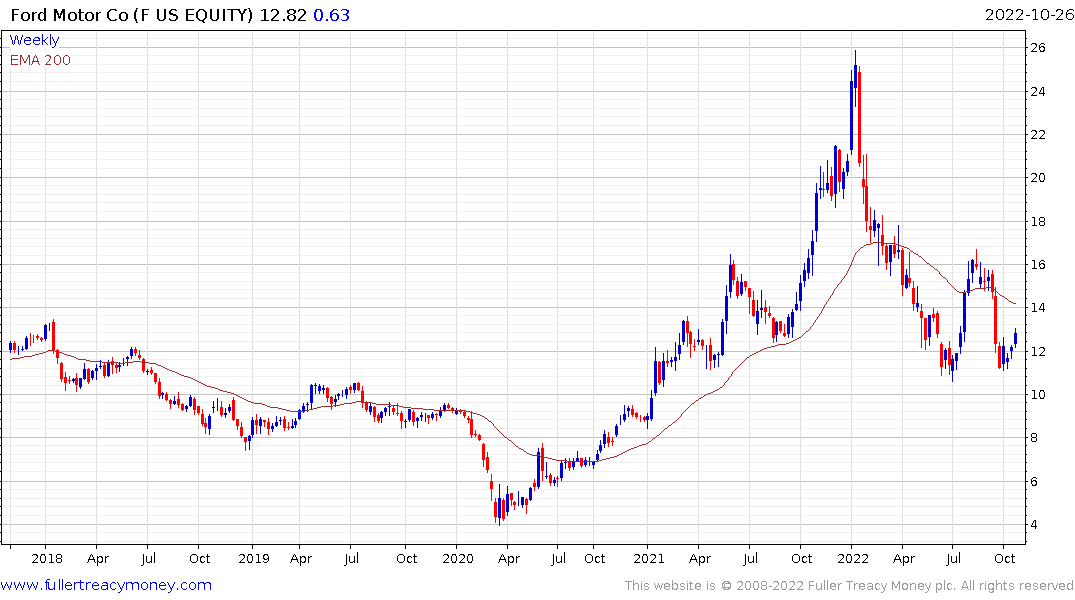Click the price axis label 16
The height and width of the screenshot is (600, 1075).
pos(1038,265)
